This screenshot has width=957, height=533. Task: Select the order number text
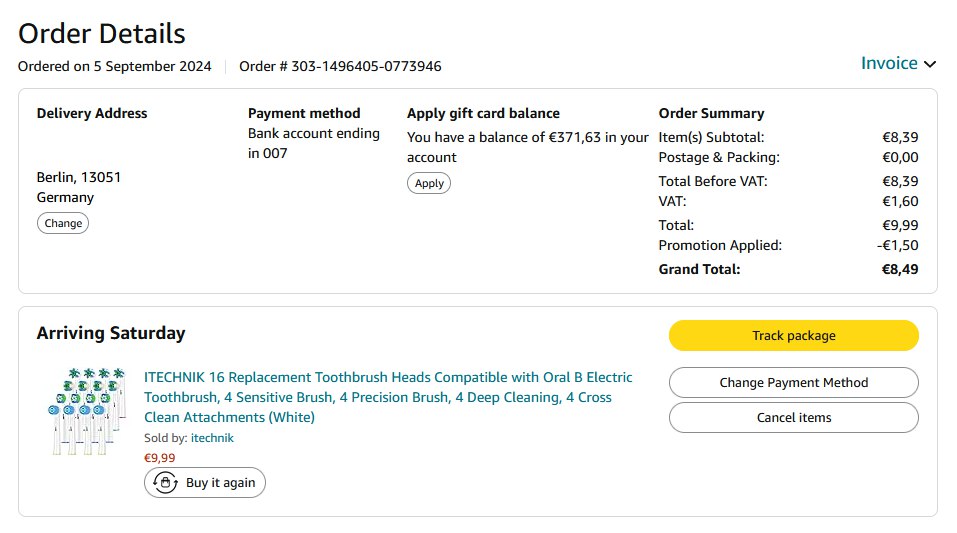pos(340,67)
